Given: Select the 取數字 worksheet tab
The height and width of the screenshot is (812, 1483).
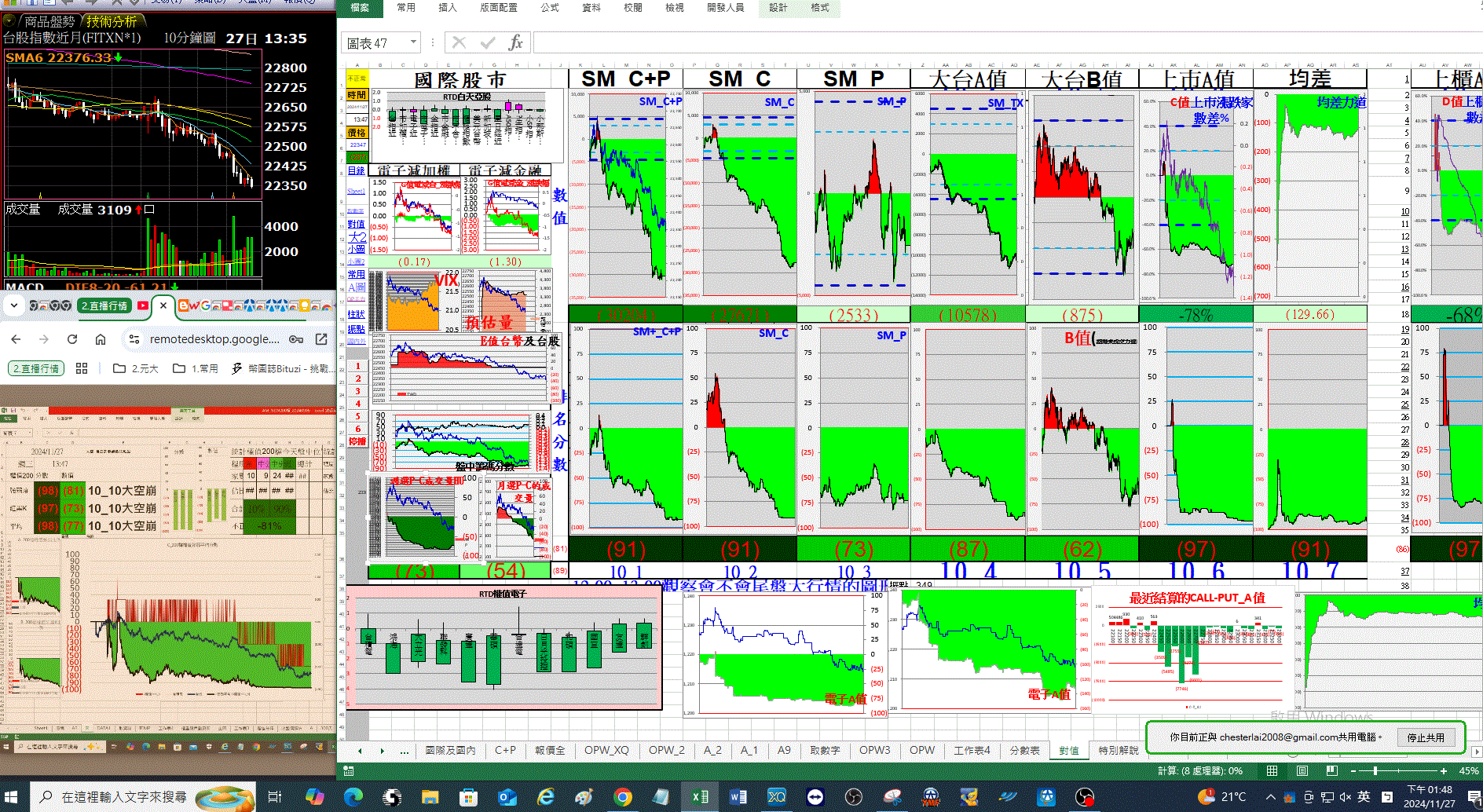Looking at the screenshot, I should click(x=825, y=750).
